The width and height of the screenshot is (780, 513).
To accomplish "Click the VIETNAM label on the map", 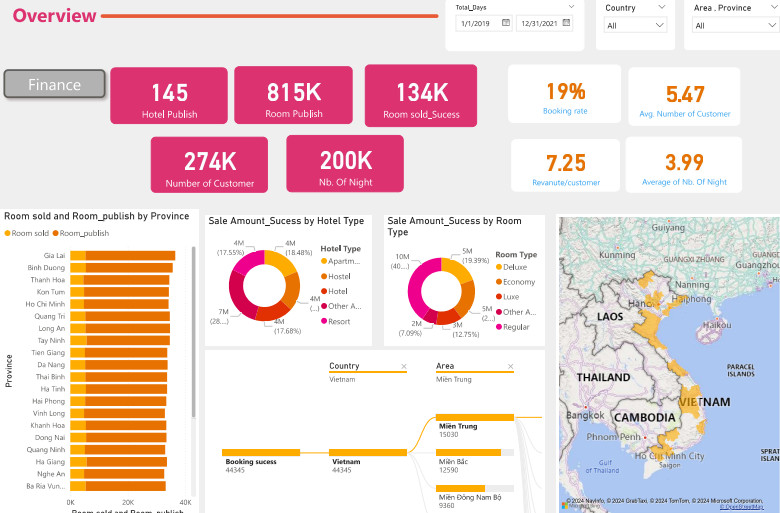I will [705, 402].
